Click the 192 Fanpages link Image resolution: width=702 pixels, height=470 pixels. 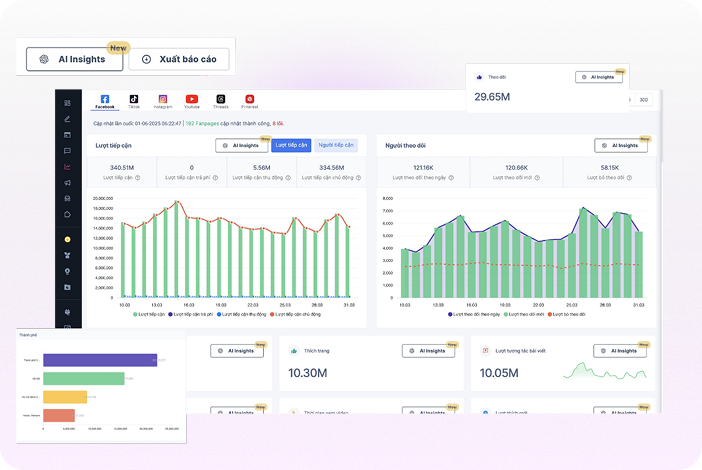(x=202, y=124)
